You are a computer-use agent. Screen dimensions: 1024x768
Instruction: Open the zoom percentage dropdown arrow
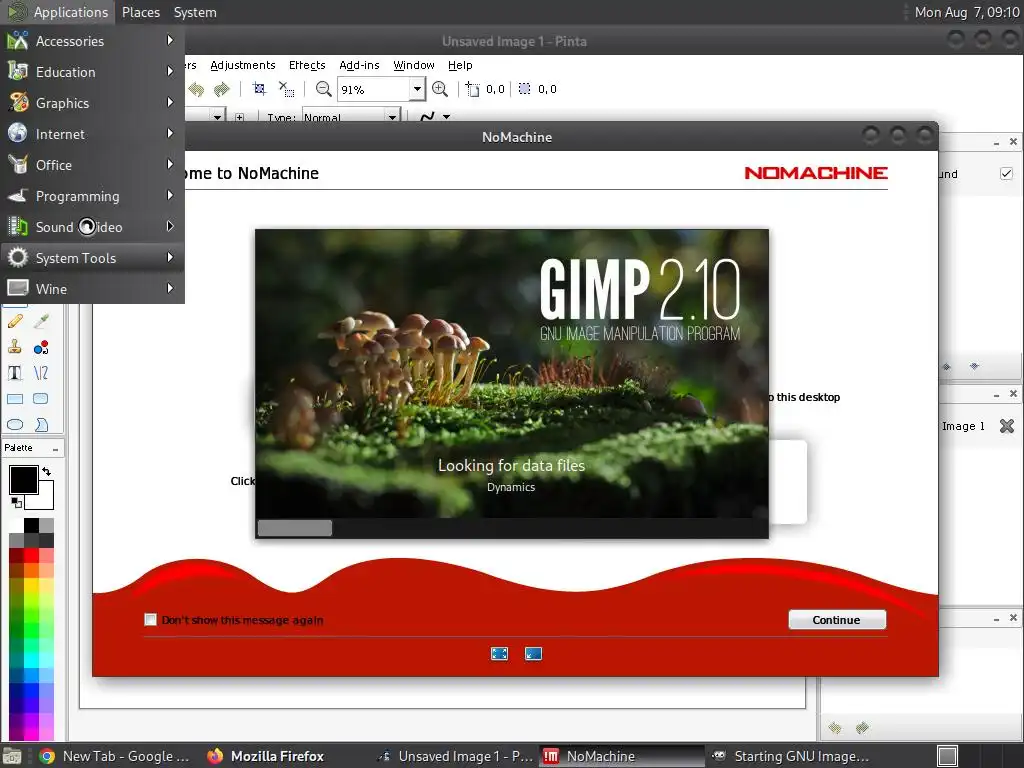(x=417, y=89)
